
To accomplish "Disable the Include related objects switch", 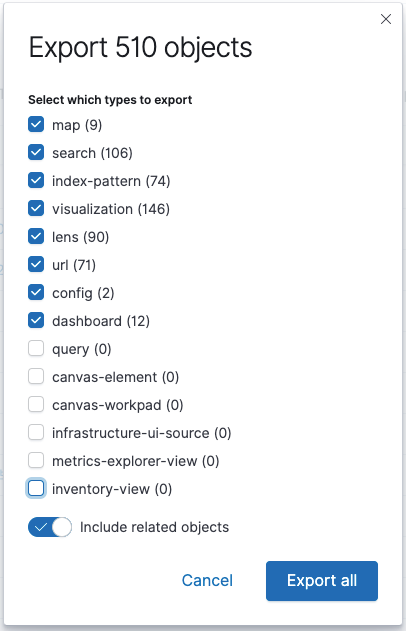I will (x=50, y=527).
